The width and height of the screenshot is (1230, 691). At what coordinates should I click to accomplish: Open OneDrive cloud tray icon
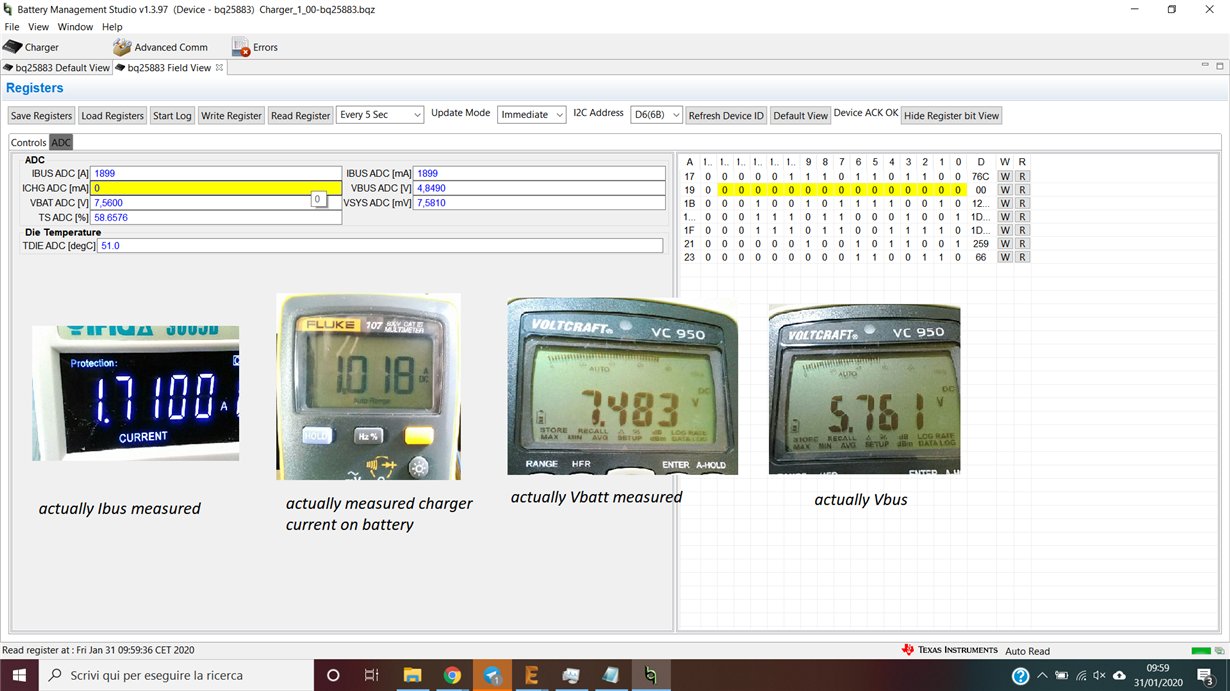[x=1119, y=676]
